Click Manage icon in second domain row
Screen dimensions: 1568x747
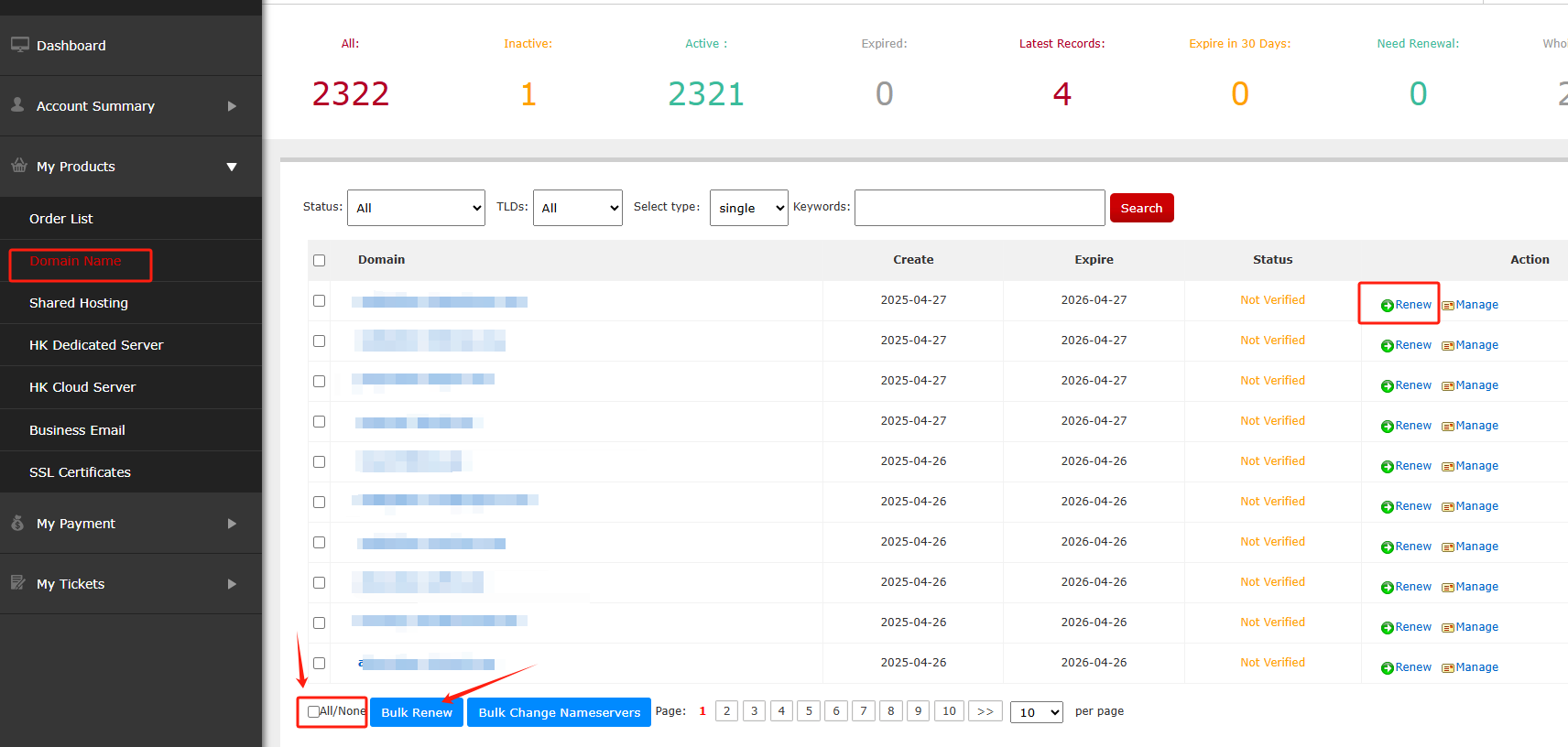pos(1448,346)
